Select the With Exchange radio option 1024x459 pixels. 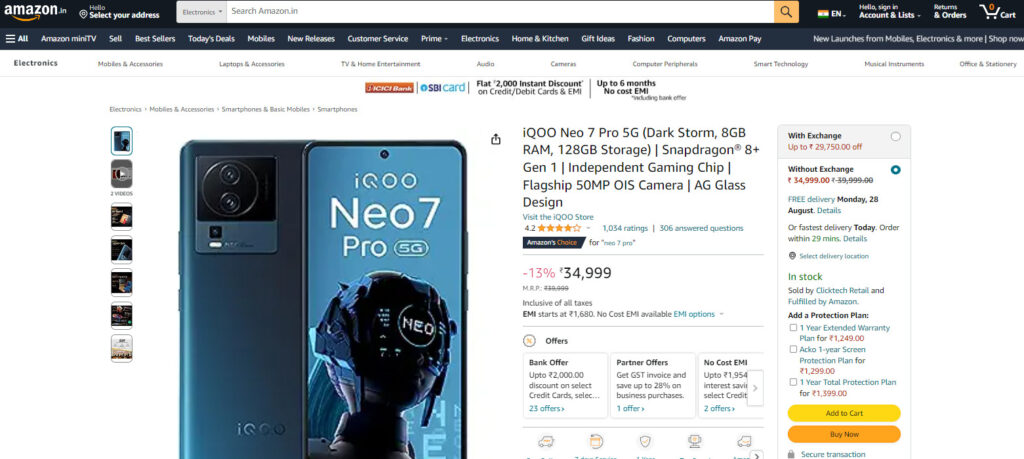(x=895, y=136)
